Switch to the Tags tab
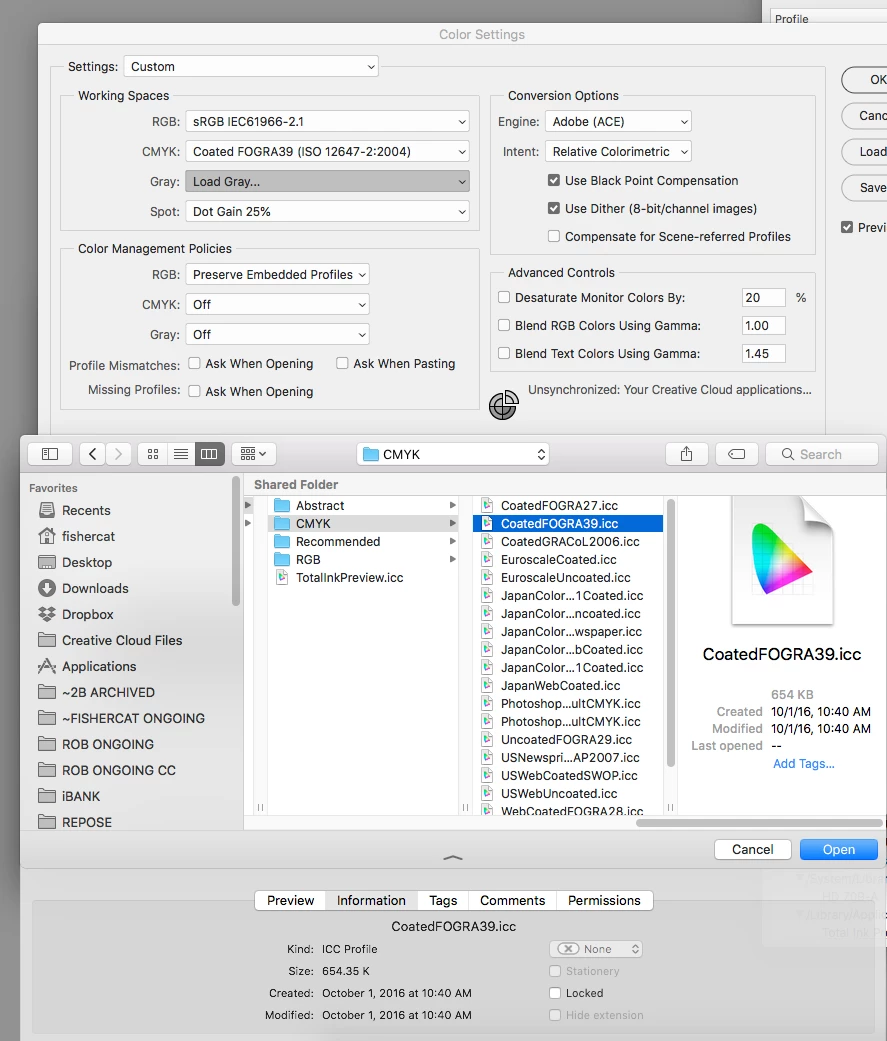The width and height of the screenshot is (887, 1041). [443, 900]
